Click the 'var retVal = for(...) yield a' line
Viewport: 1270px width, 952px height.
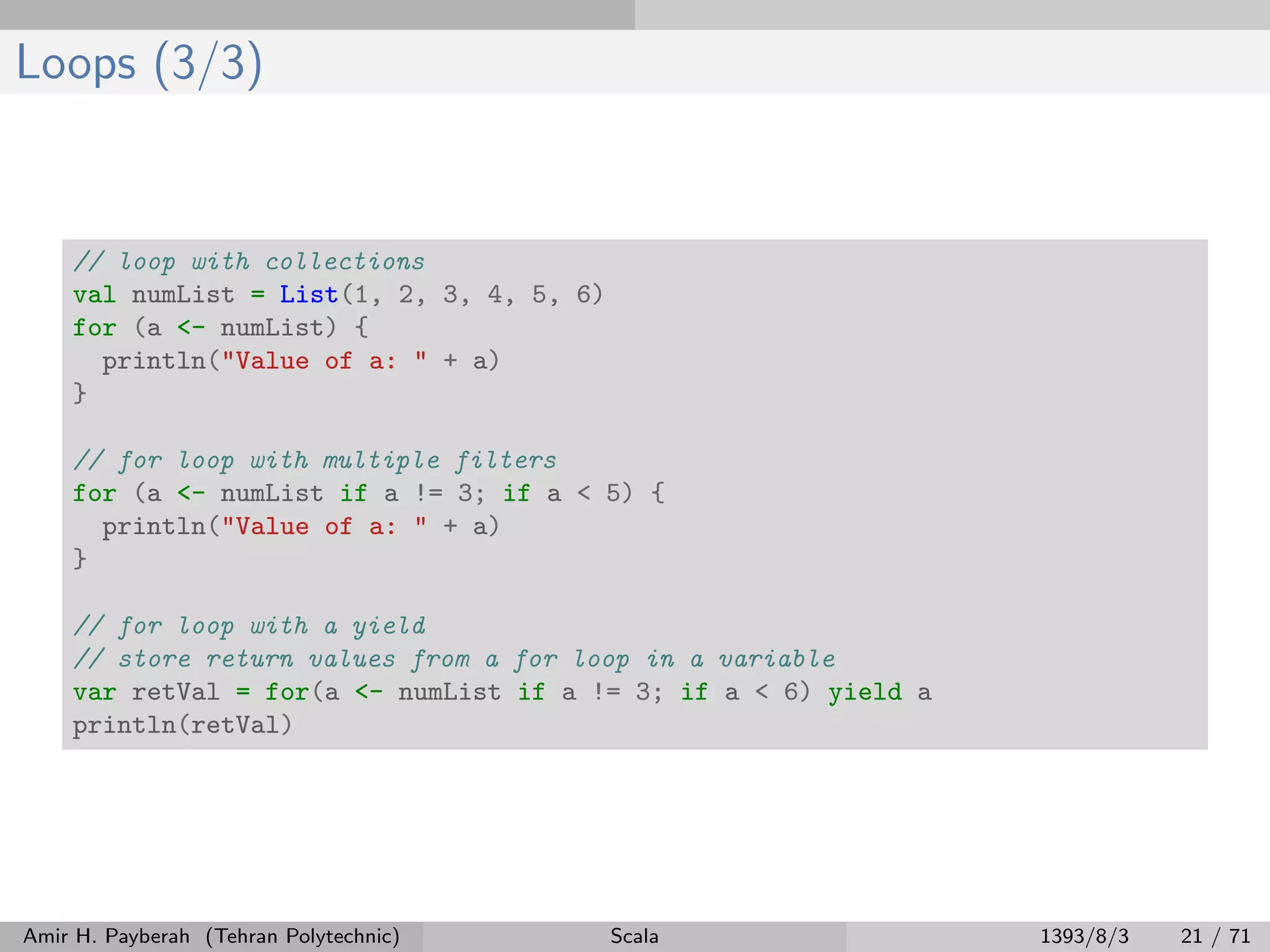tap(502, 692)
